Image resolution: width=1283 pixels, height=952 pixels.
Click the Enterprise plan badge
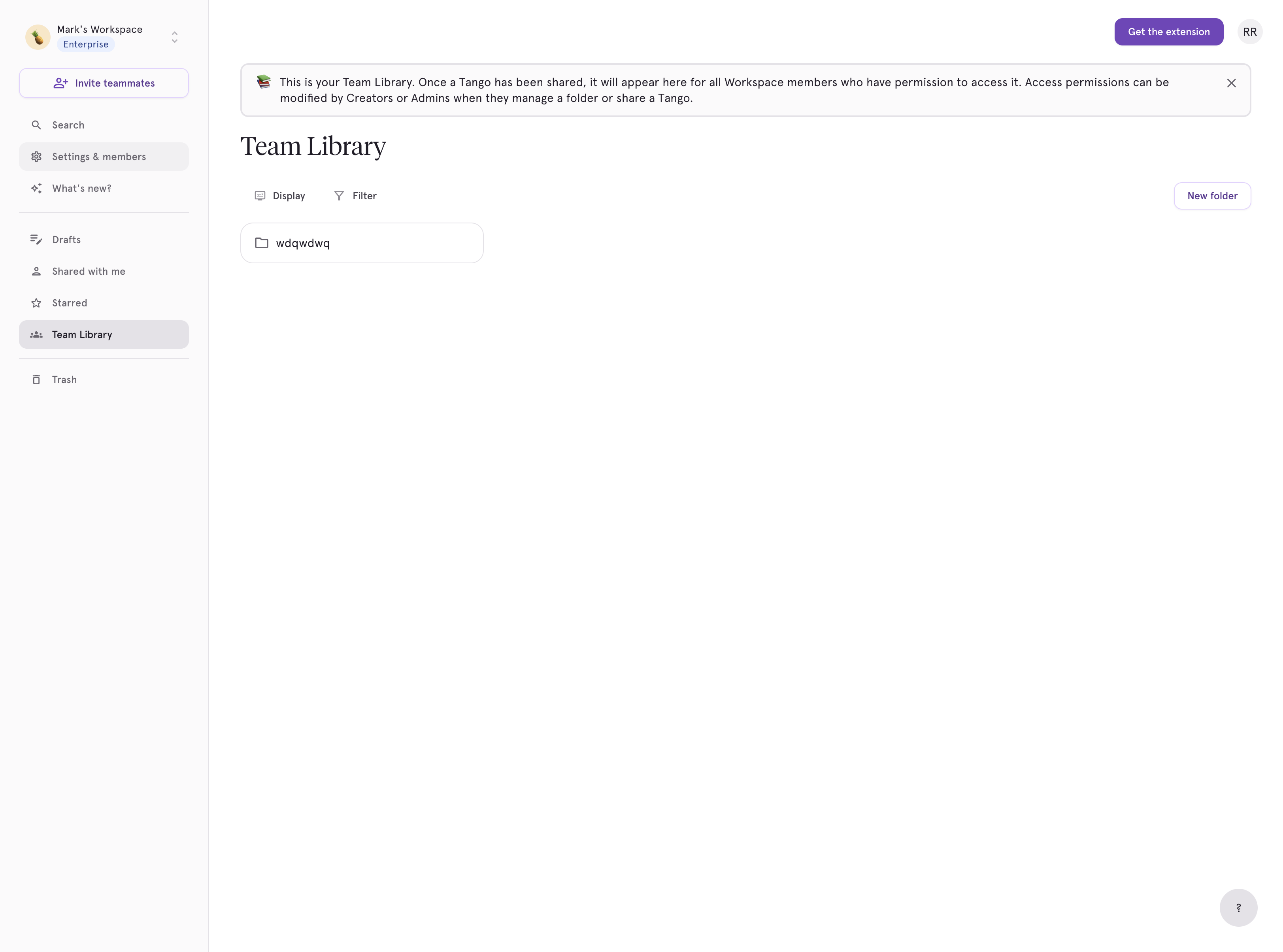(x=86, y=44)
